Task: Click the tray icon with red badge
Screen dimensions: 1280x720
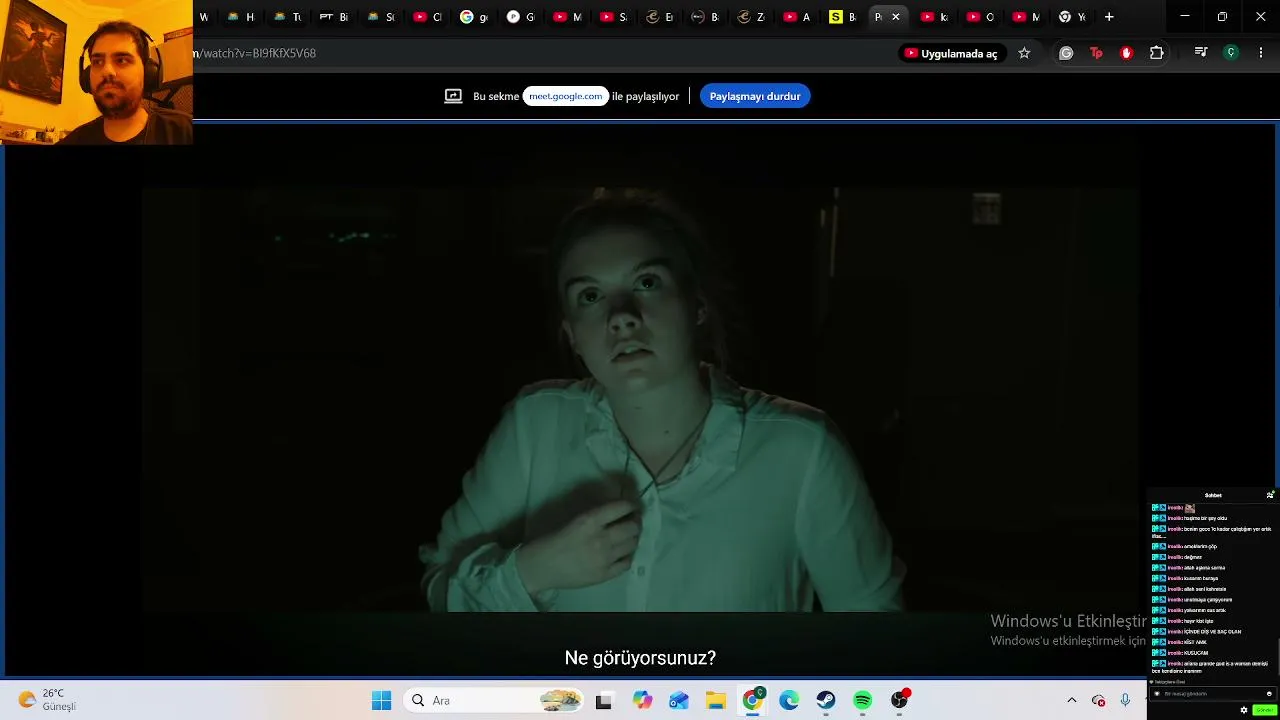Action: click(1099, 700)
